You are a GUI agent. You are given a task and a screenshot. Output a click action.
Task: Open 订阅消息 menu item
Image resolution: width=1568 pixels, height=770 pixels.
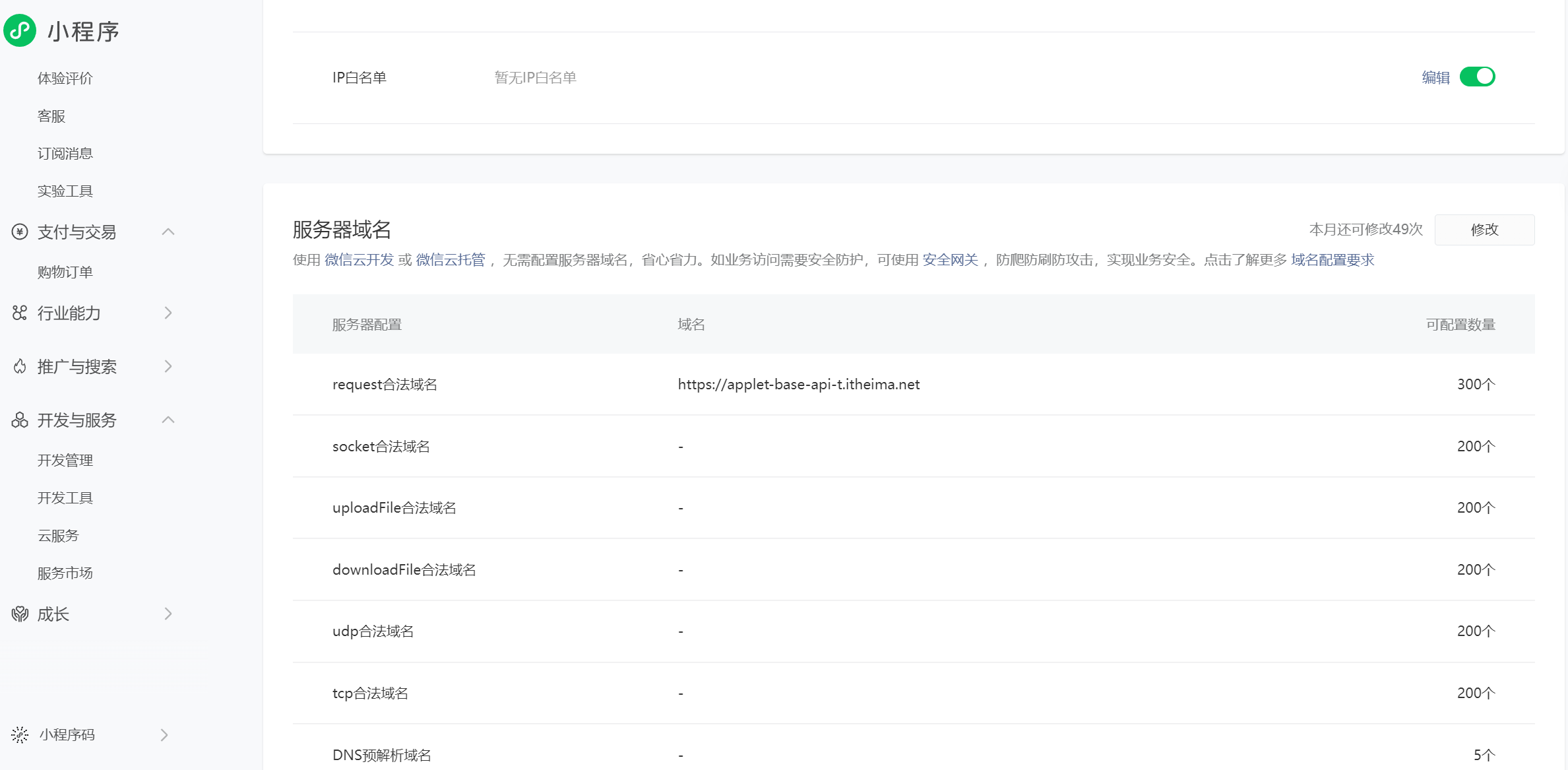click(65, 153)
